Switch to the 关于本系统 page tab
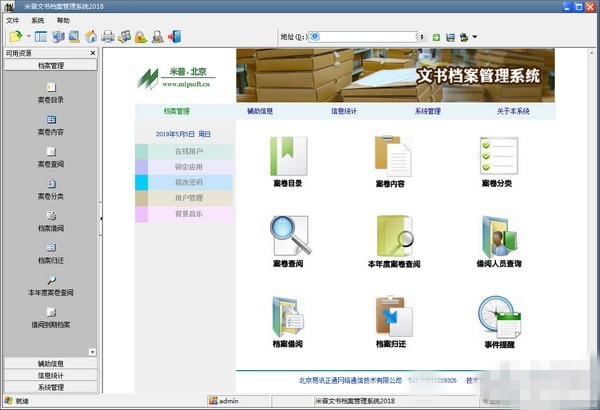This screenshot has height=410, width=600. (x=513, y=111)
